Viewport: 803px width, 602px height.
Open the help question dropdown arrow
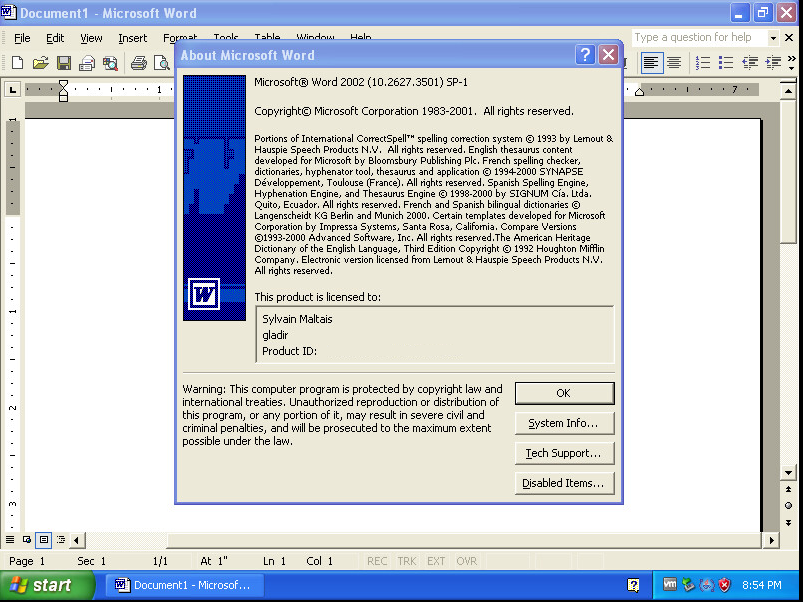pyautogui.click(x=773, y=38)
